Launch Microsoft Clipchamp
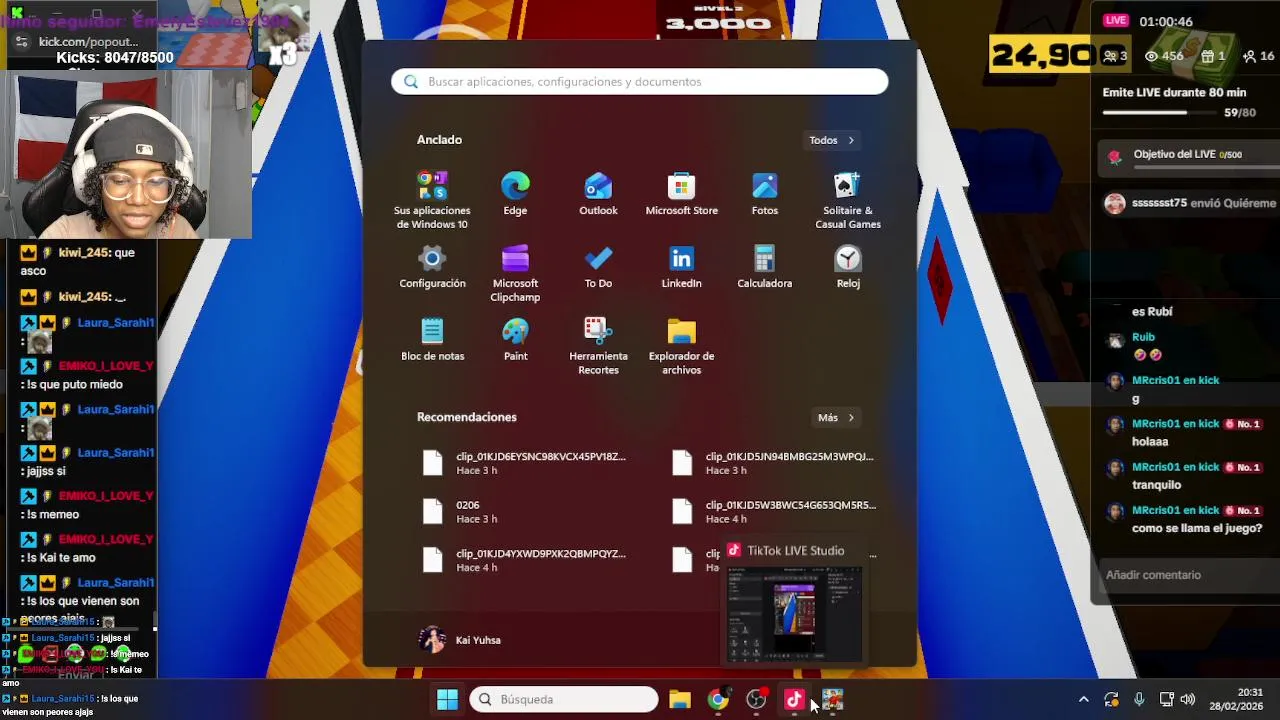The width and height of the screenshot is (1280, 720). pos(515,273)
